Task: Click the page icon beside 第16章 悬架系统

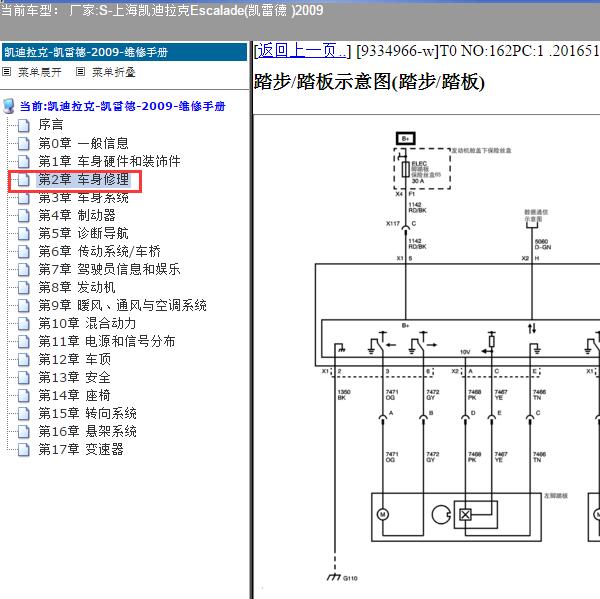Action: click(x=24, y=431)
